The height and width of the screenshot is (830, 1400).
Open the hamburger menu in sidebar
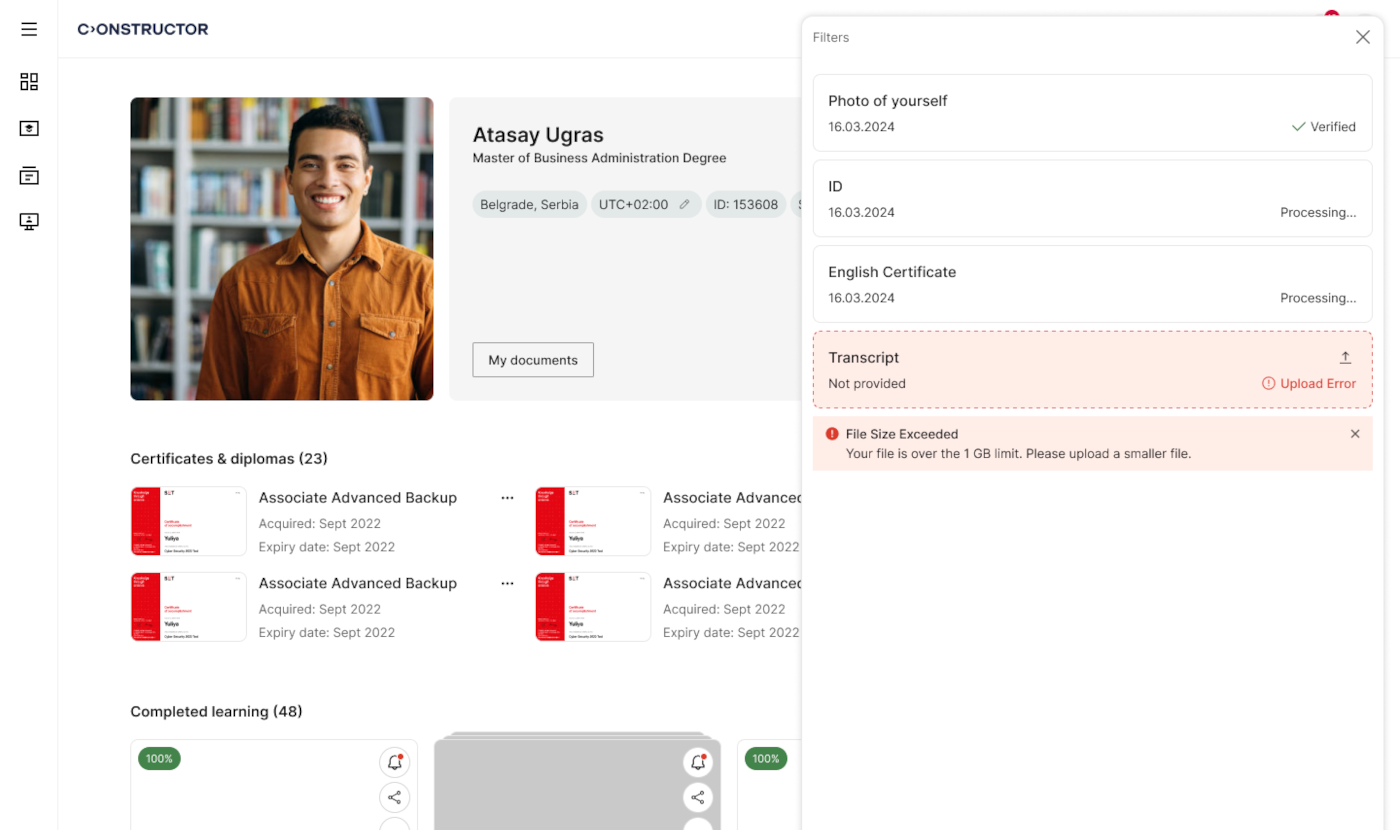(29, 29)
